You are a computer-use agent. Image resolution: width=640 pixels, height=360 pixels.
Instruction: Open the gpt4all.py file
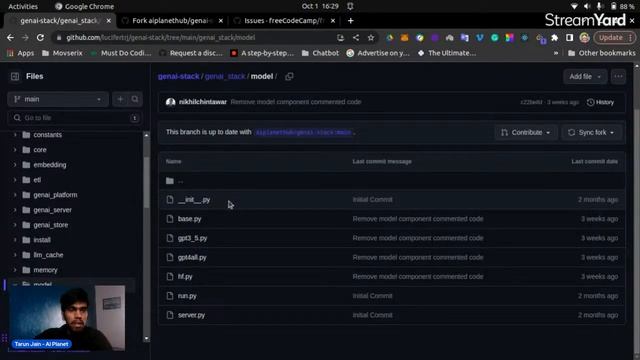tap(192, 258)
